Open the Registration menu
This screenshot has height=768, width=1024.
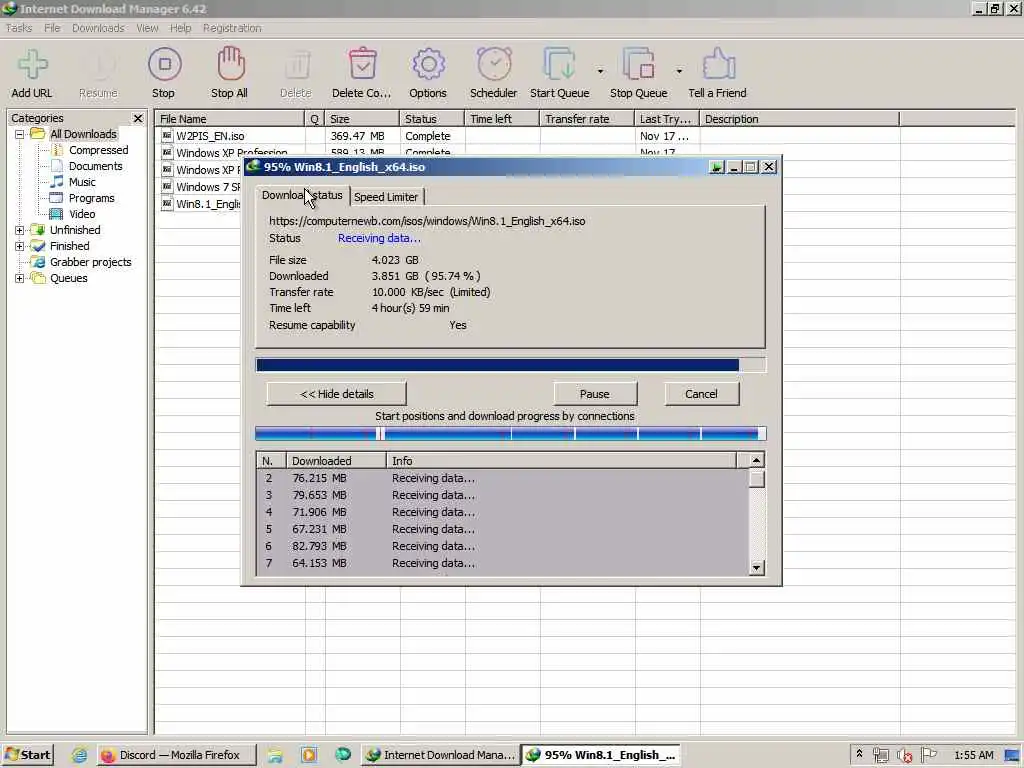(232, 28)
